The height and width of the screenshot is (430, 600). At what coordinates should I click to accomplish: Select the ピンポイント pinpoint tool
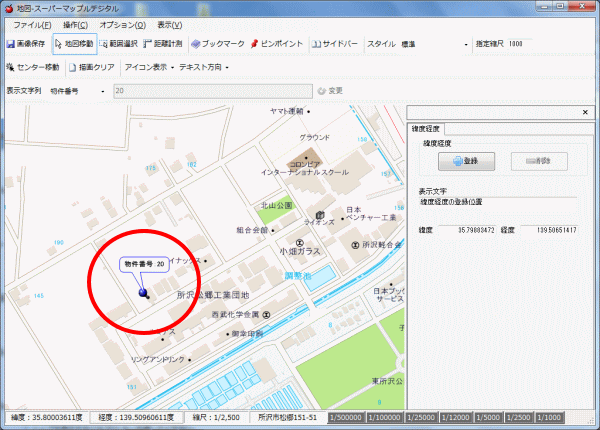click(x=277, y=45)
